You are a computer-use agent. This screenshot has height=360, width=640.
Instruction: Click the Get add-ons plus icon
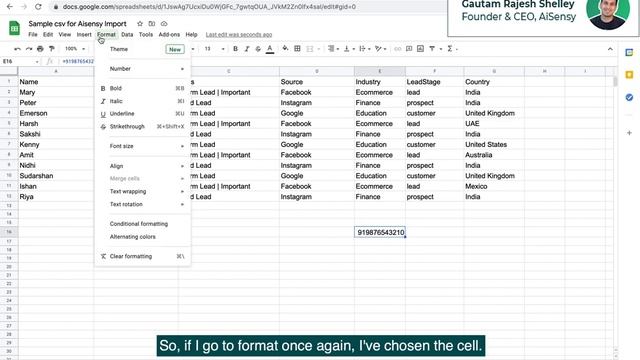[x=629, y=133]
